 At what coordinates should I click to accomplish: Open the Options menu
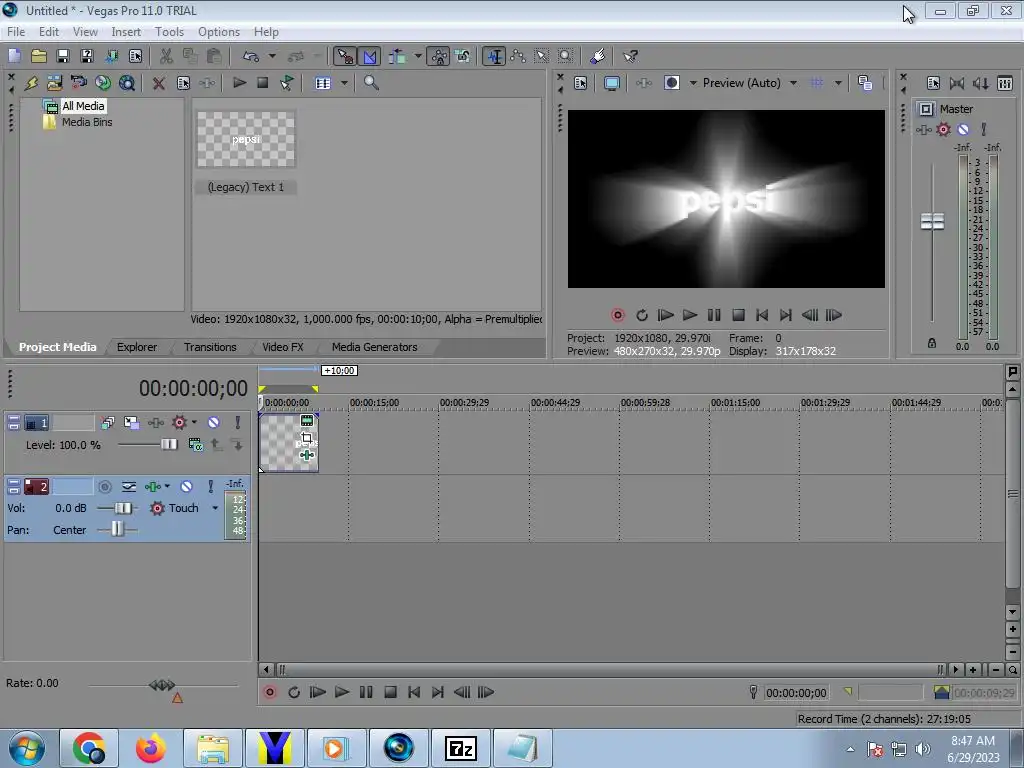coord(219,31)
